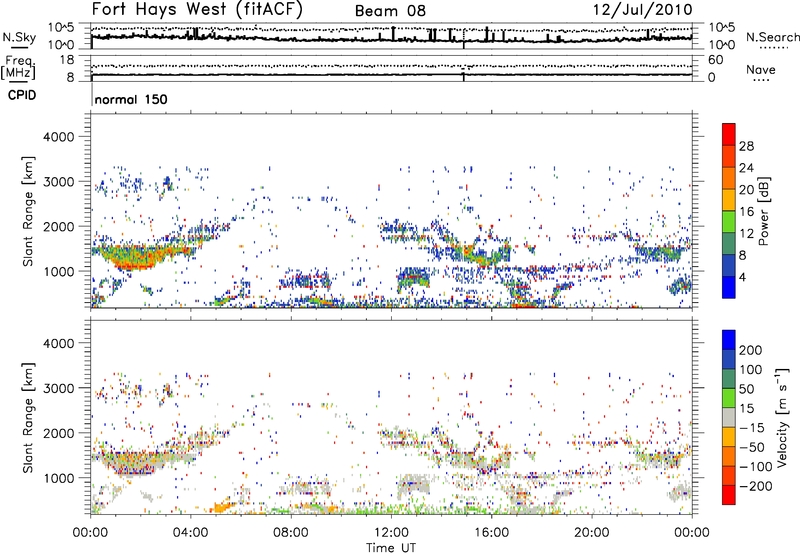This screenshot has width=800, height=554.
Task: Click the 'N.Search' legend label
Action: coord(772,37)
